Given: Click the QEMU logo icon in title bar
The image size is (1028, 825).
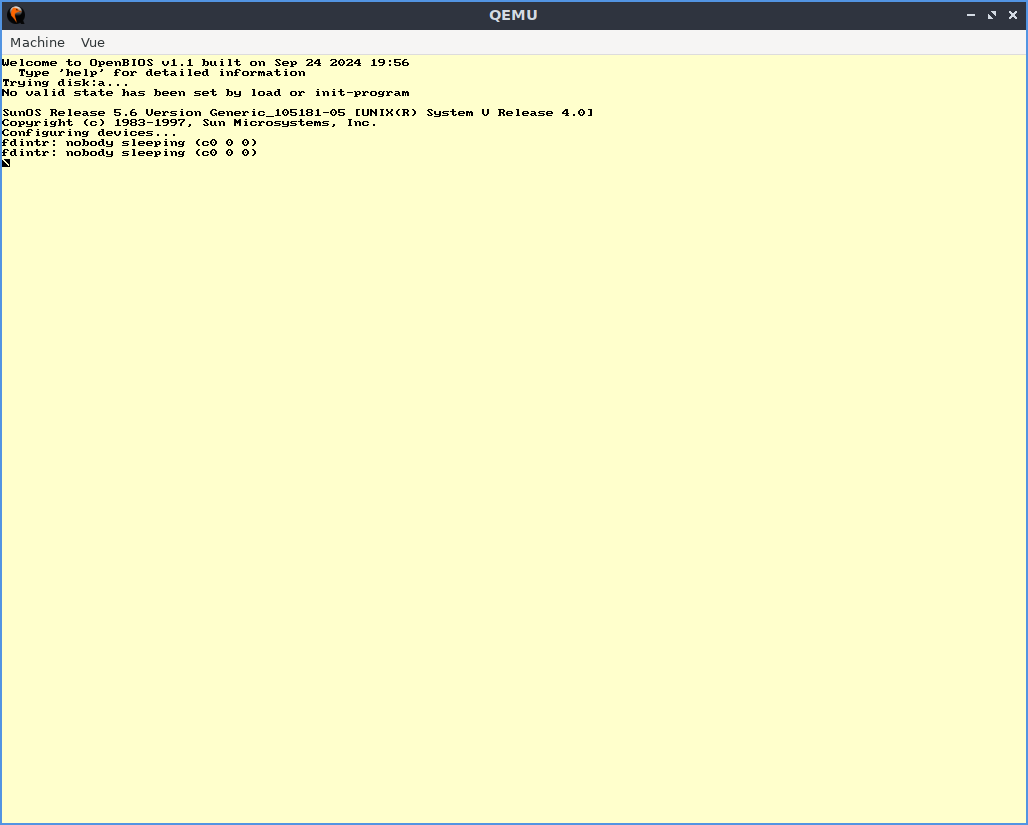Looking at the screenshot, I should 16,14.
